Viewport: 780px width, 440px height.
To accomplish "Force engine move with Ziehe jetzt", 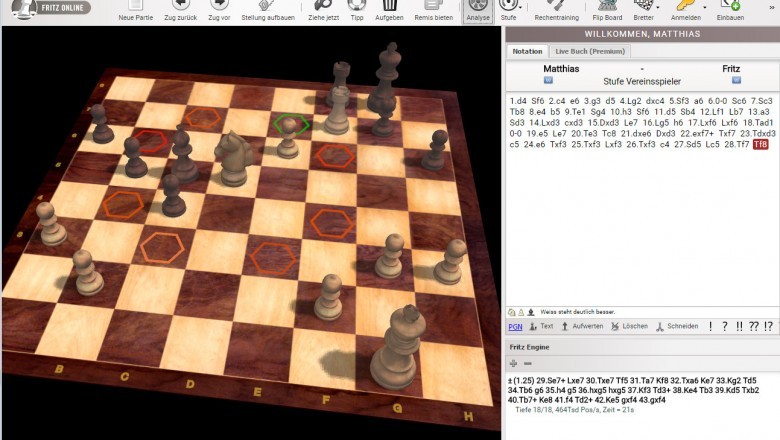I will 323,11.
